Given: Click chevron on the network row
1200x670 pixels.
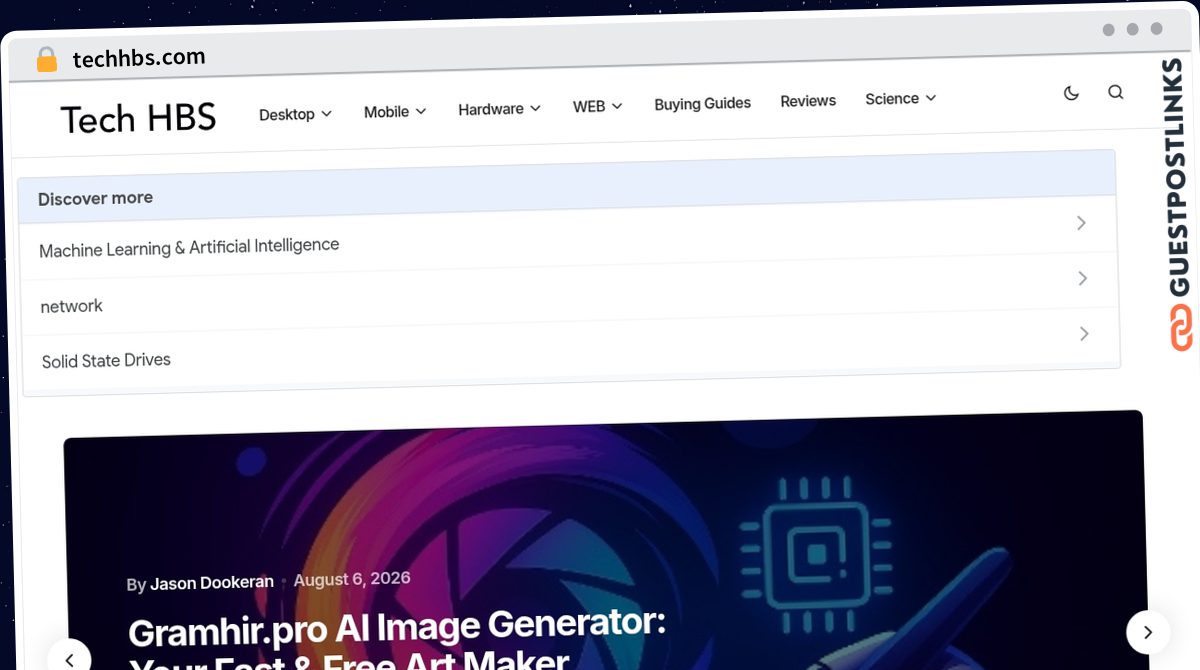Looking at the screenshot, I should coord(1082,278).
